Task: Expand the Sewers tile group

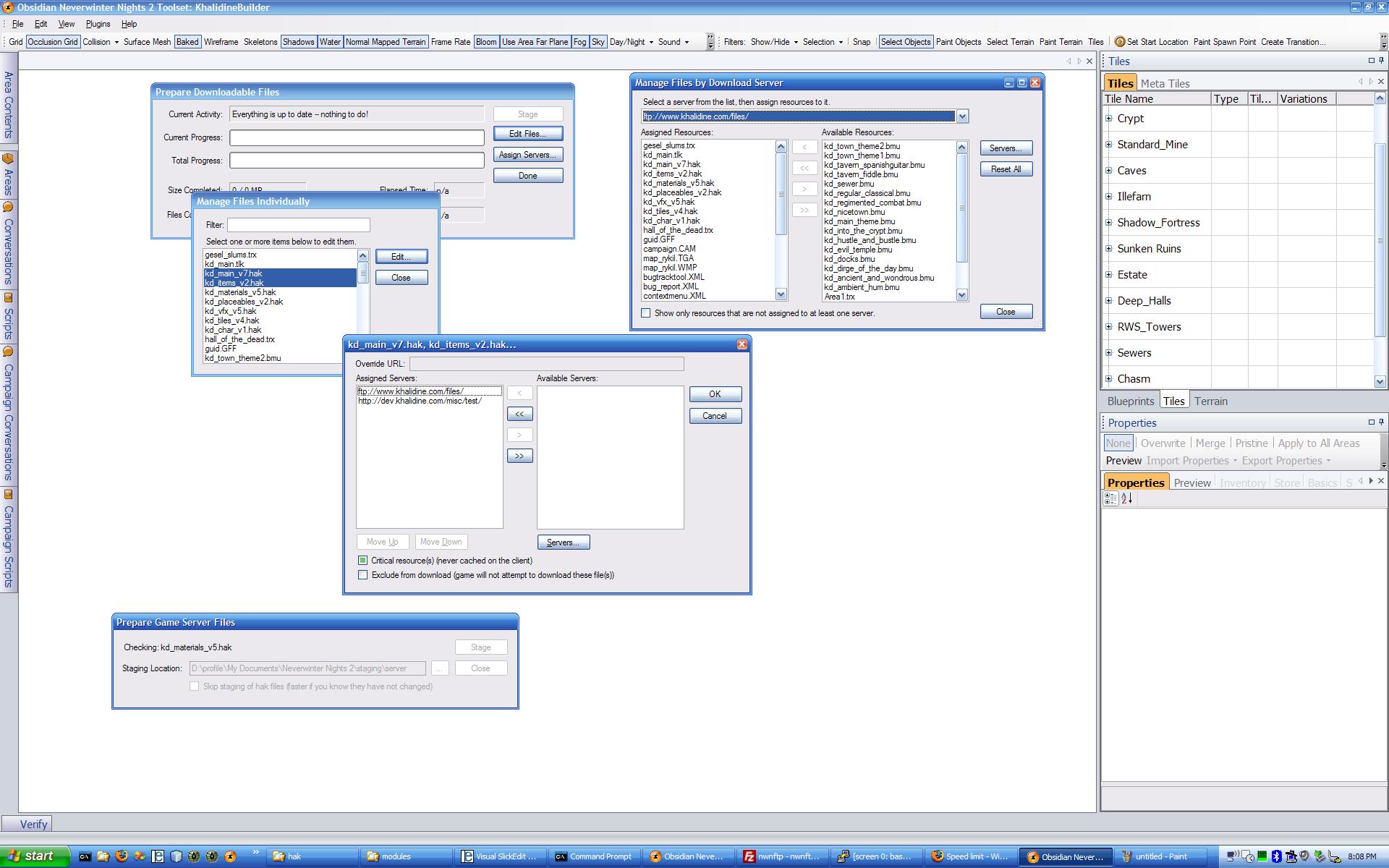Action: 1109,352
